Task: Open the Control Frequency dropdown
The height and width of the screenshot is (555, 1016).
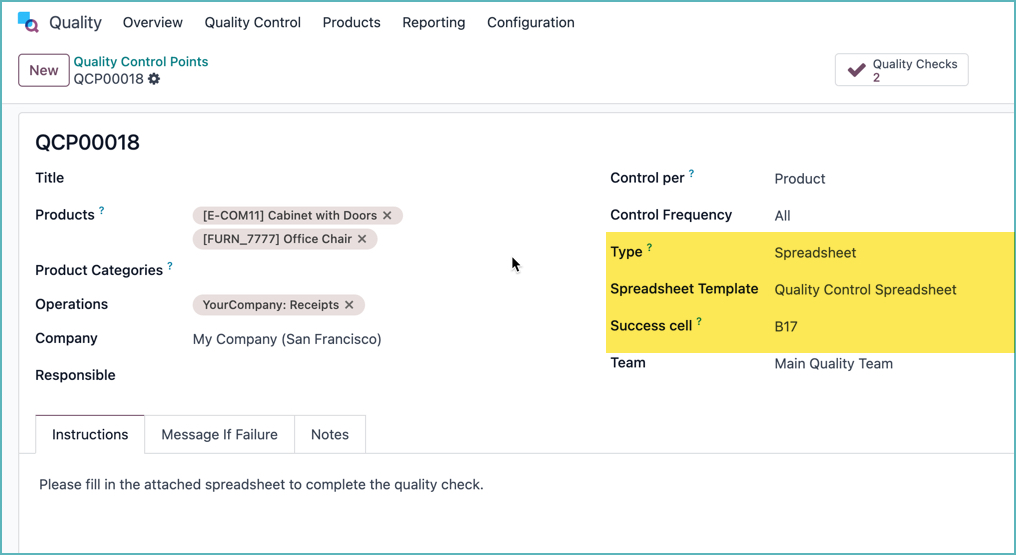Action: (880, 216)
